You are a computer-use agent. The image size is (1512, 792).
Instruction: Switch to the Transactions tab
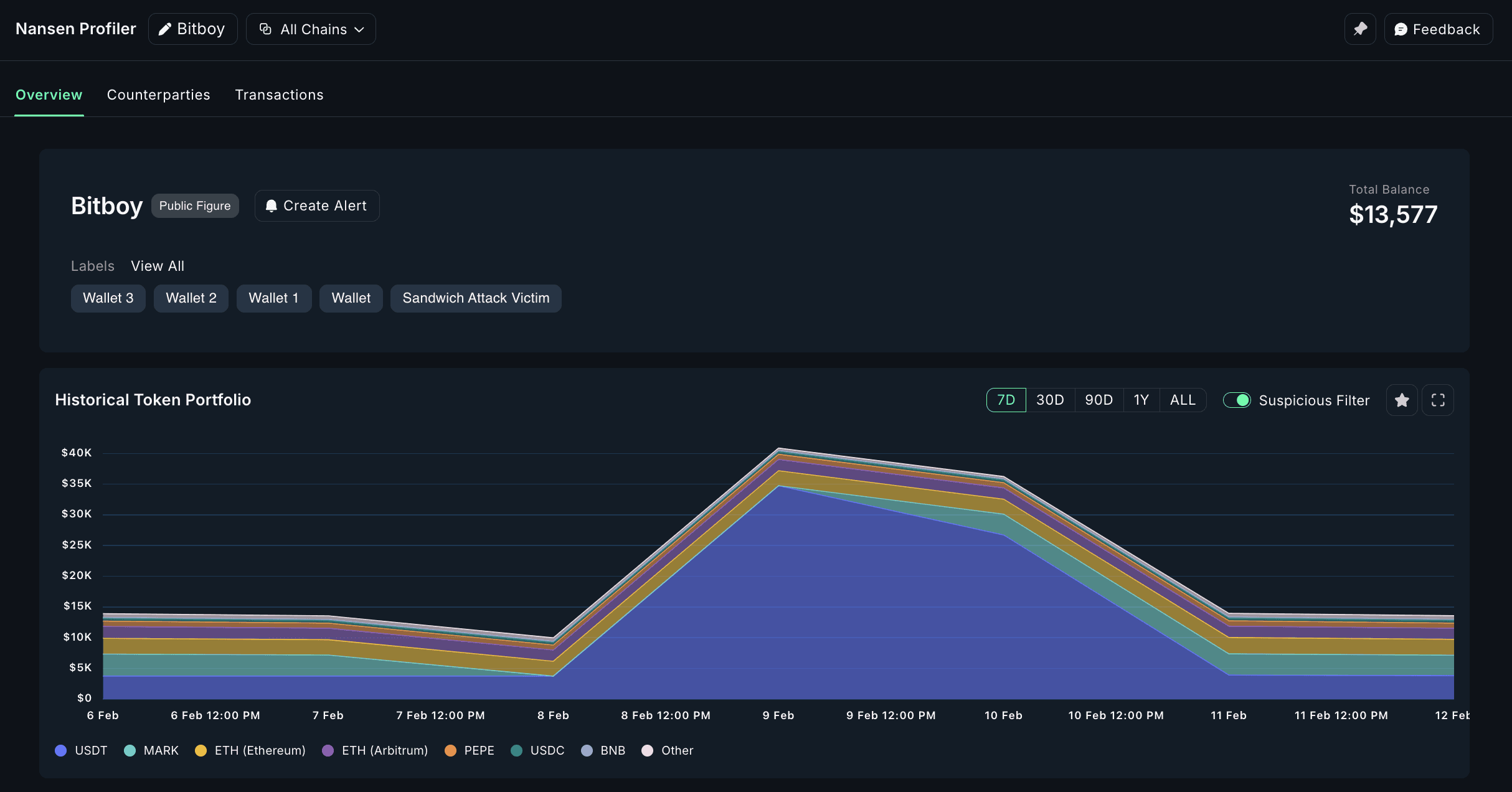pyautogui.click(x=279, y=95)
